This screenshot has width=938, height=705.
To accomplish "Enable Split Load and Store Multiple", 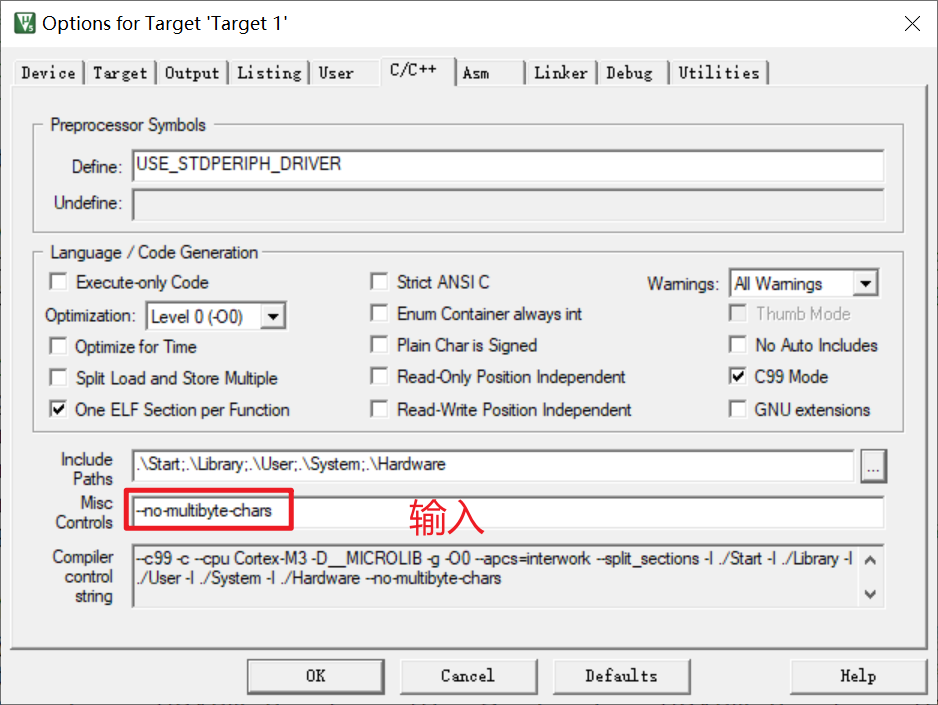I will point(58,378).
